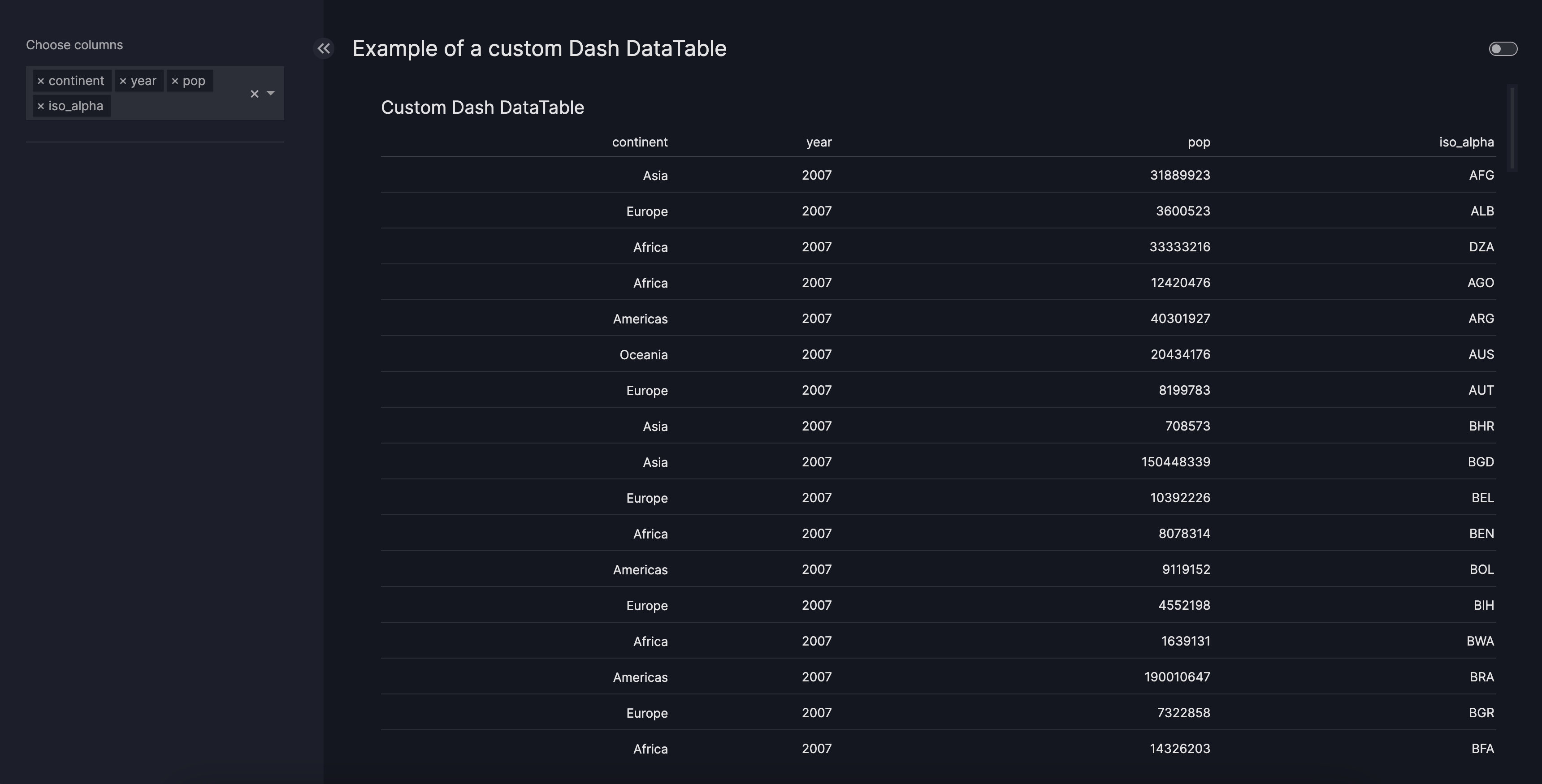Select the ALB cell
This screenshot has height=784, width=1542.
[x=1481, y=211]
